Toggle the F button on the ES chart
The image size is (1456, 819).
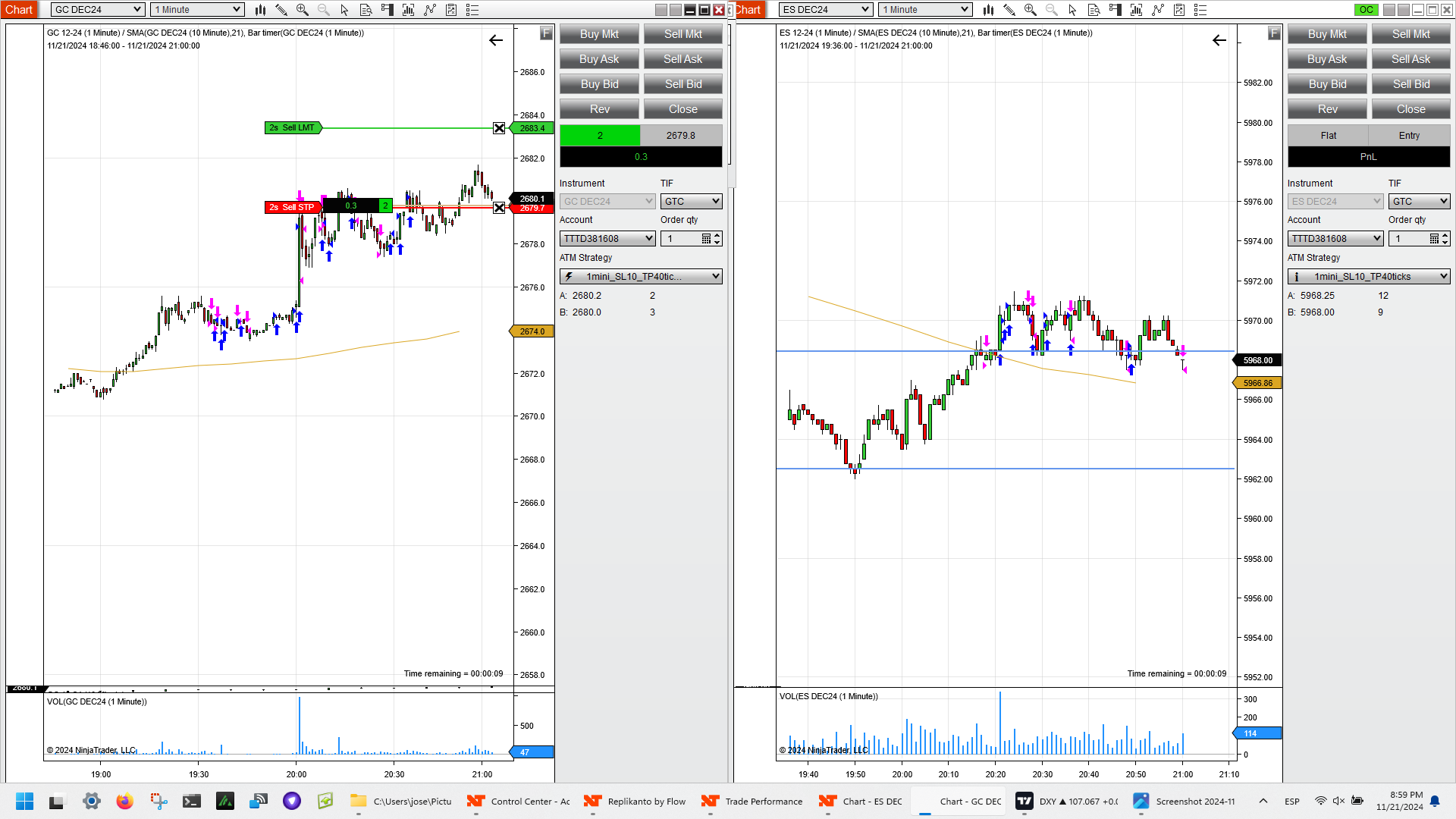(1274, 33)
